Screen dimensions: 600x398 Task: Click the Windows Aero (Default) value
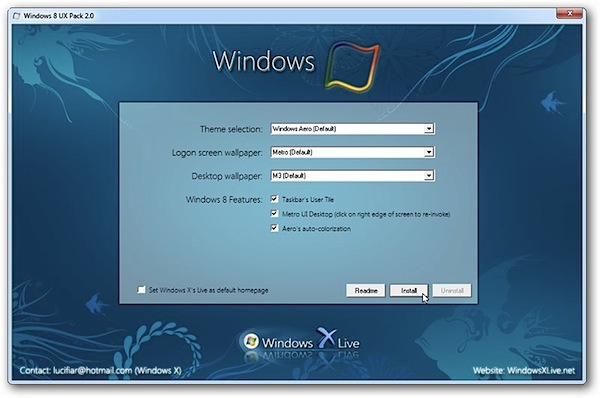pyautogui.click(x=304, y=129)
